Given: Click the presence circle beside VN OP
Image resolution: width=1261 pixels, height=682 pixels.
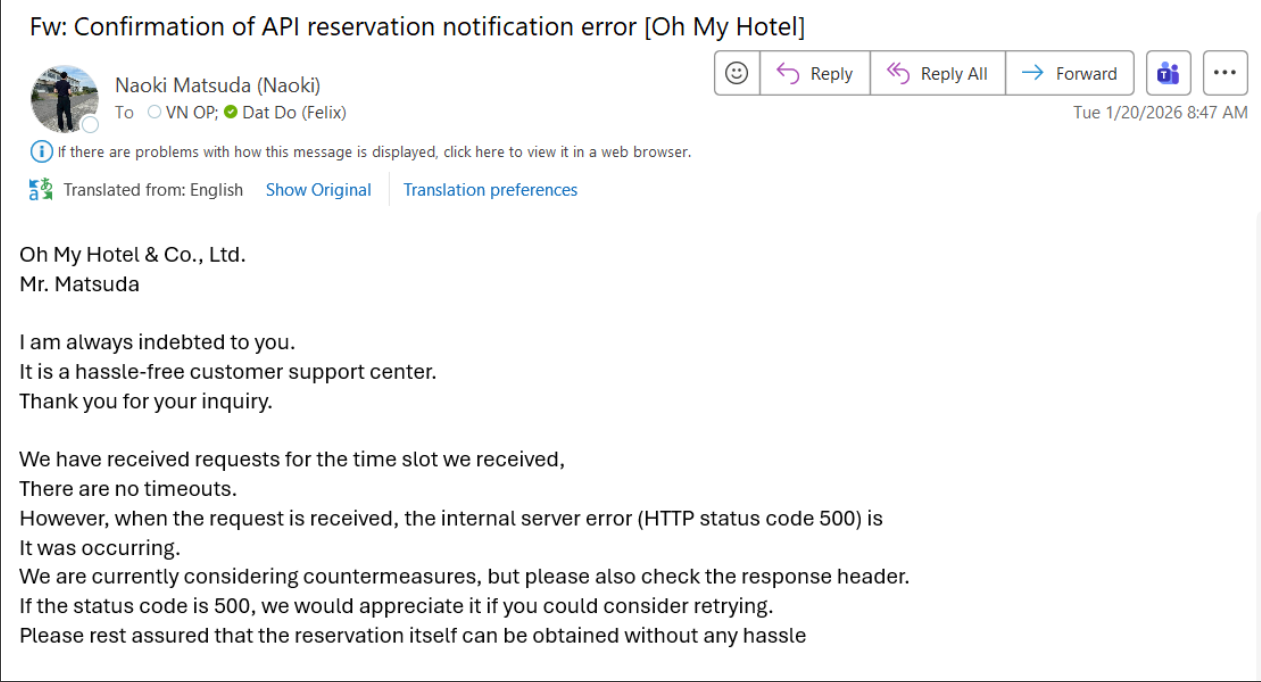Looking at the screenshot, I should coord(154,112).
